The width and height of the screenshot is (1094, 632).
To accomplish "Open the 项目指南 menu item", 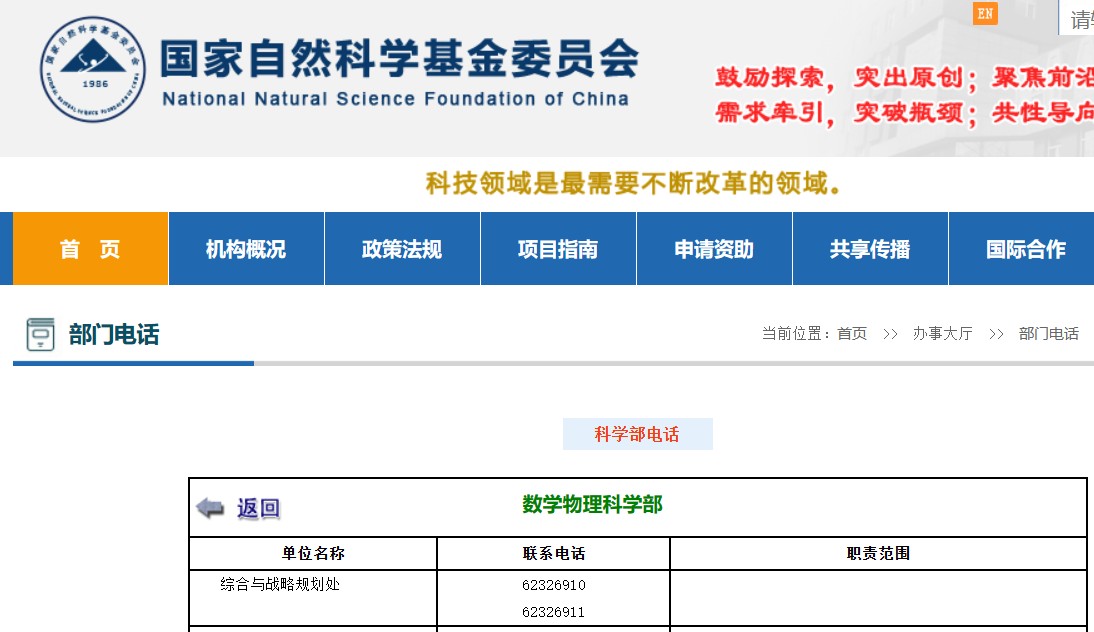I will pyautogui.click(x=558, y=248).
